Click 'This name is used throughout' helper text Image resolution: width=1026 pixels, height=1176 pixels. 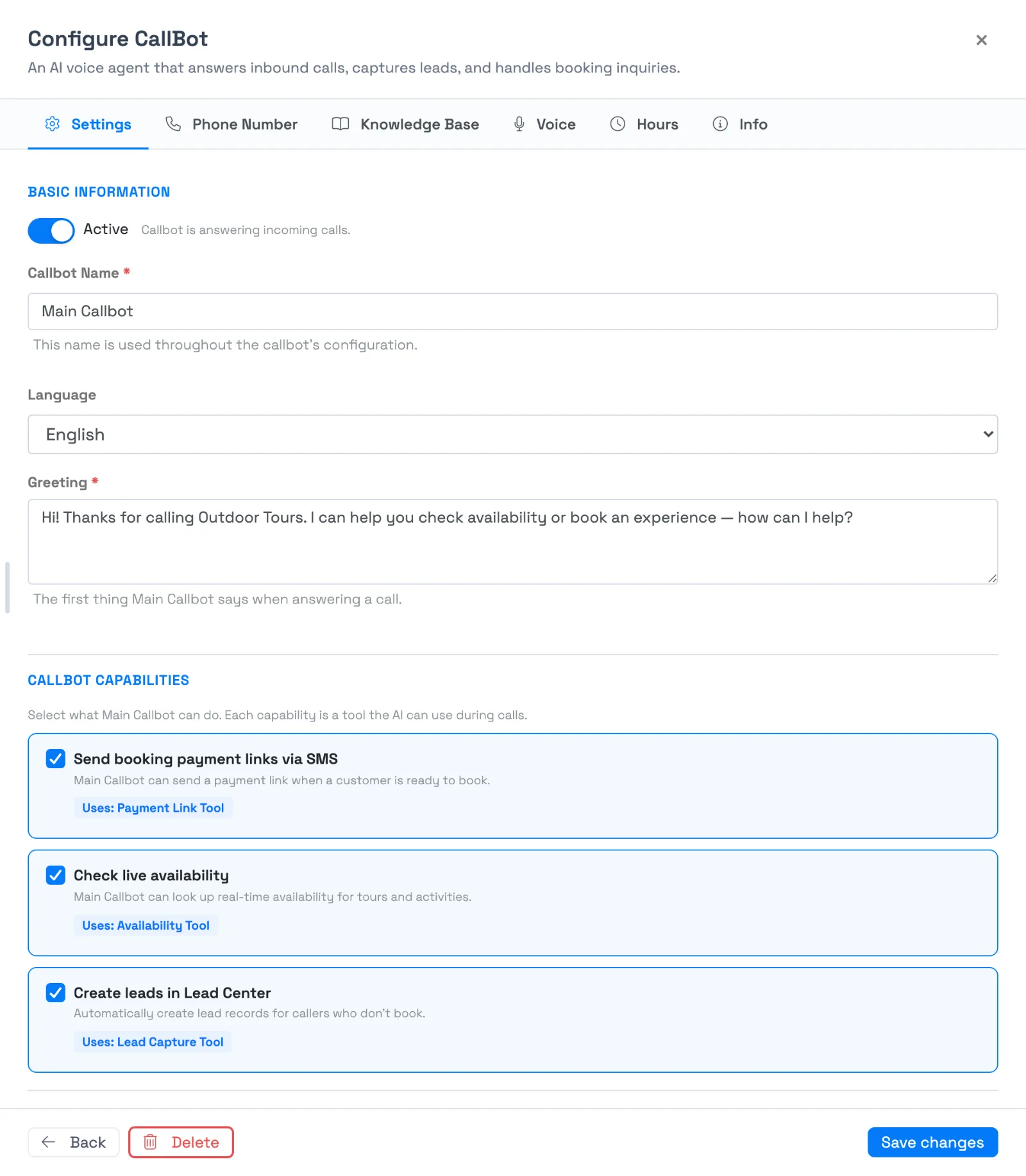[x=225, y=345]
